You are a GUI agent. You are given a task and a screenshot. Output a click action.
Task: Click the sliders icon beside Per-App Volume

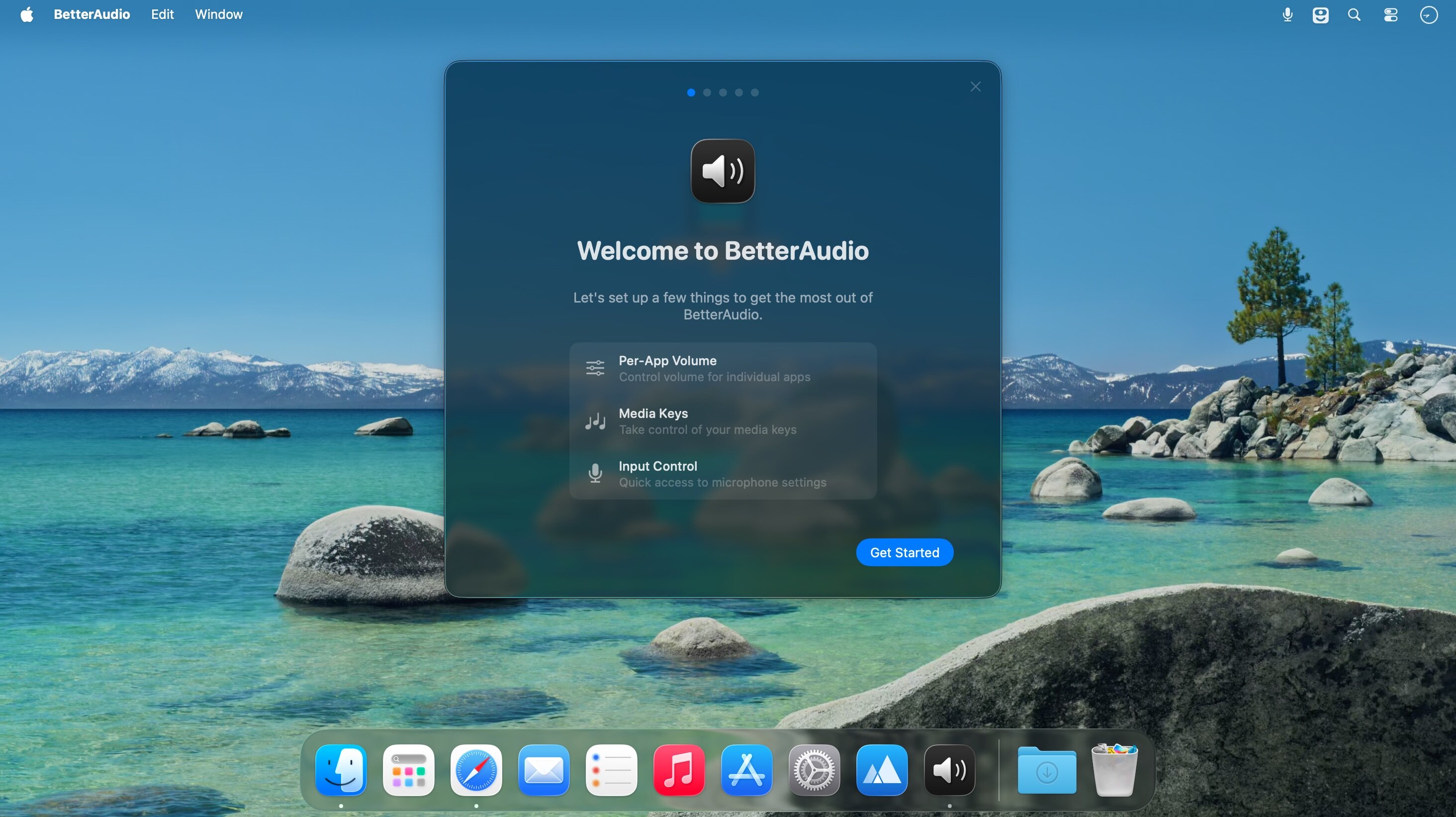click(x=595, y=368)
